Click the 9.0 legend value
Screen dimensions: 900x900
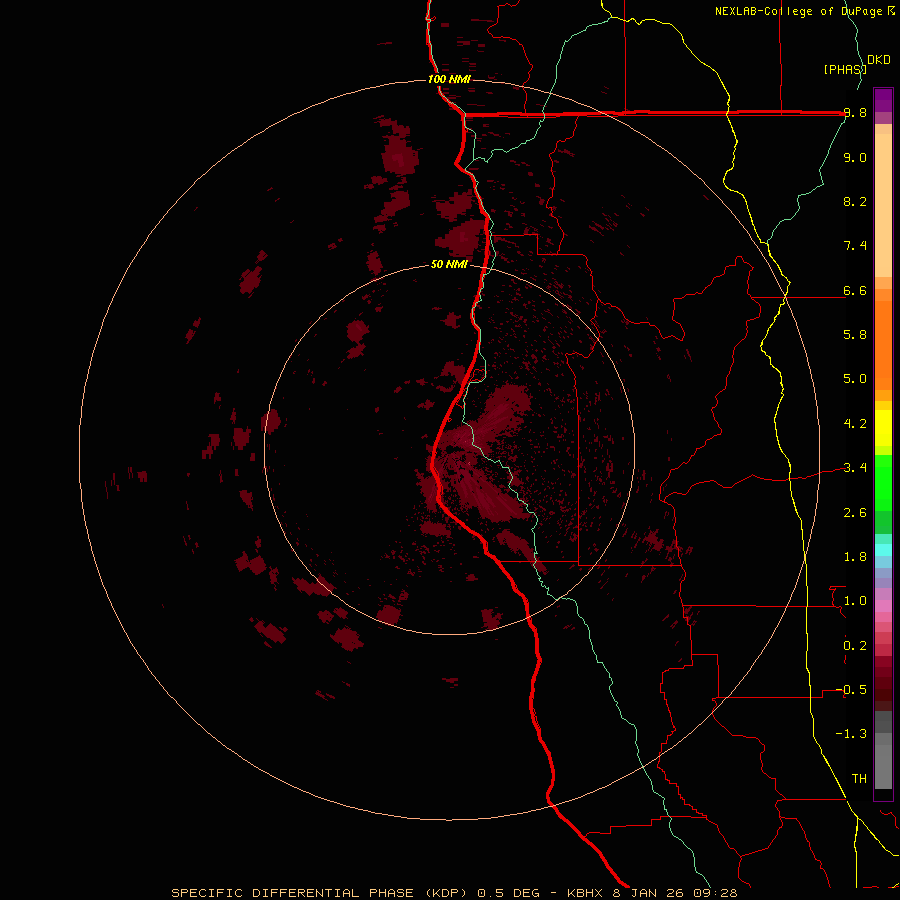[855, 157]
